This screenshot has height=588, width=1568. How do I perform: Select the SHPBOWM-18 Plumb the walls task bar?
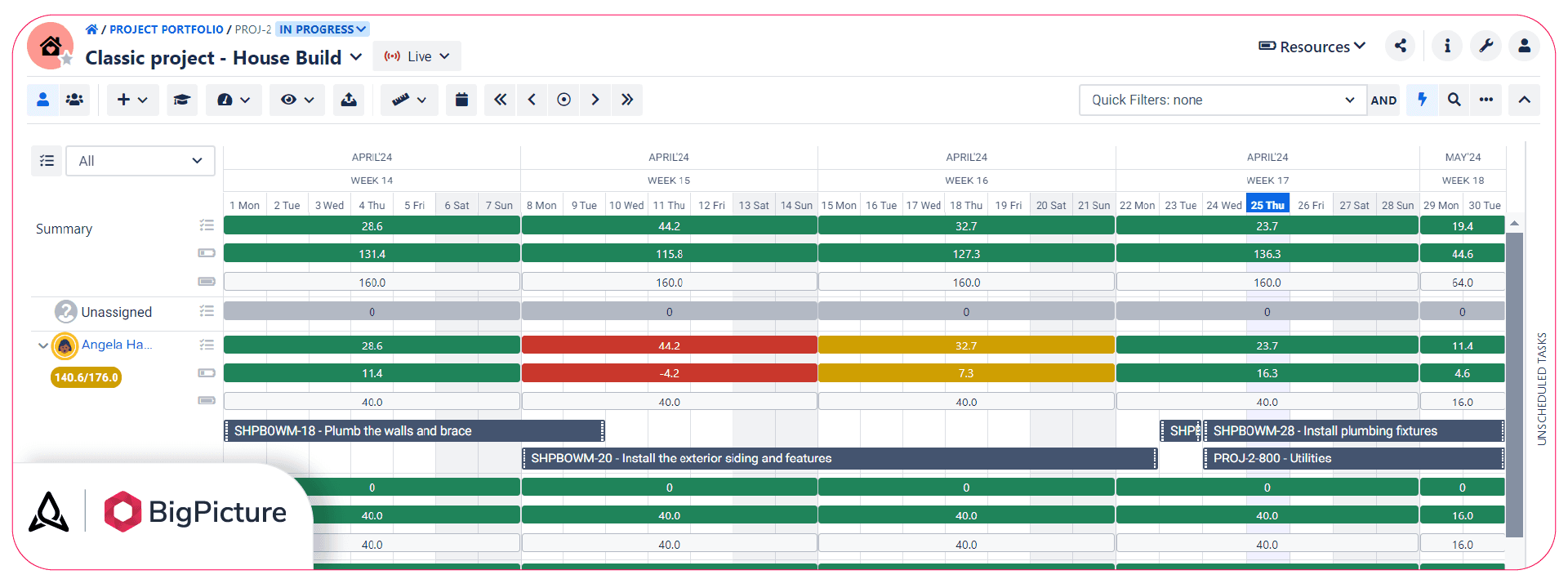point(414,430)
